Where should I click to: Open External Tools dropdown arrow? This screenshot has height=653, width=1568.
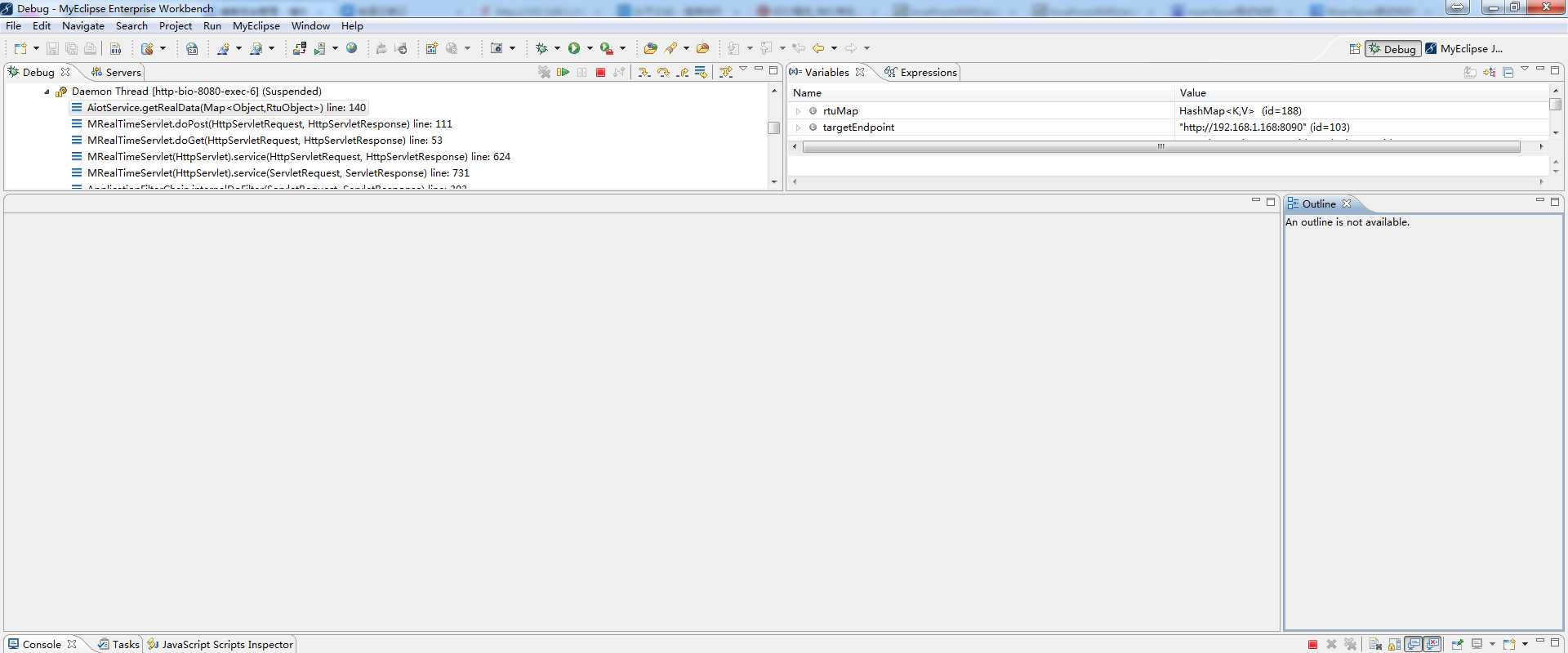[x=622, y=49]
